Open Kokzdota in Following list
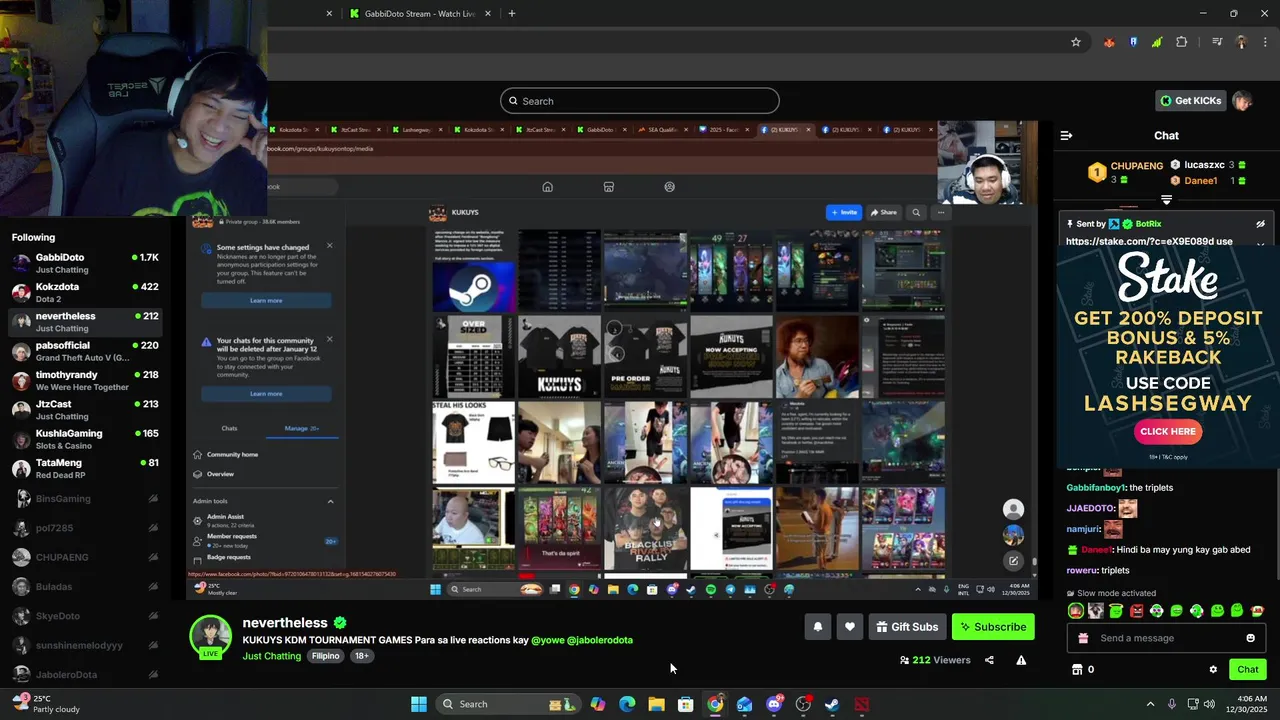 84,292
